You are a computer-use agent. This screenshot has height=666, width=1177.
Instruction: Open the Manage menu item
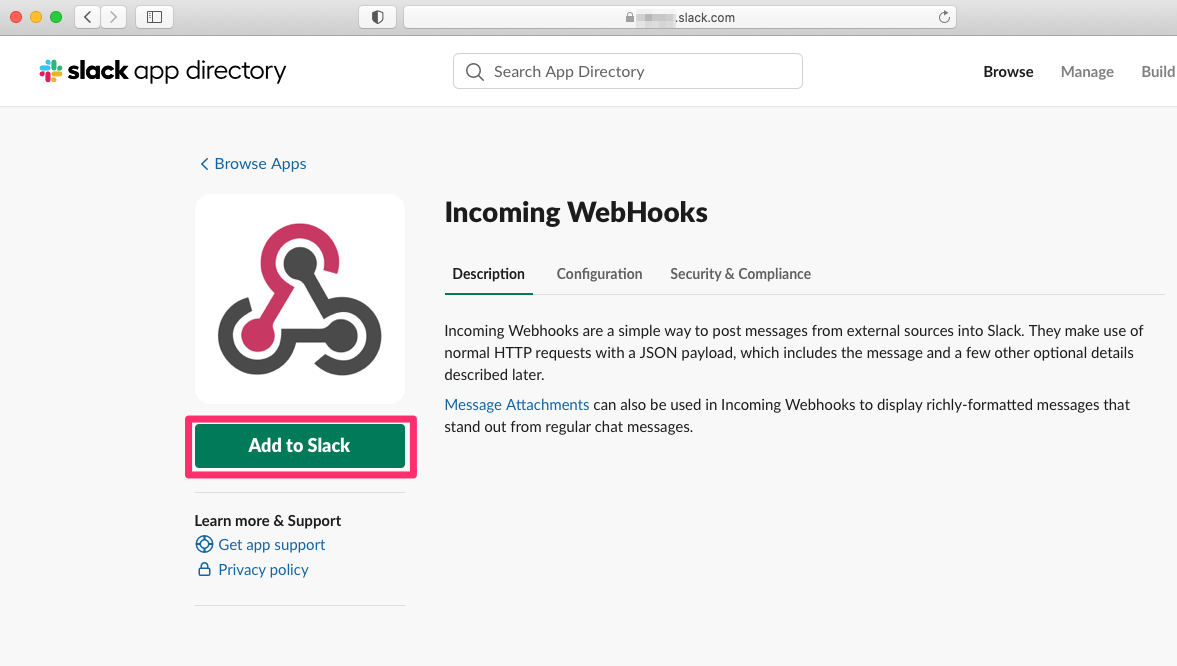(1087, 71)
